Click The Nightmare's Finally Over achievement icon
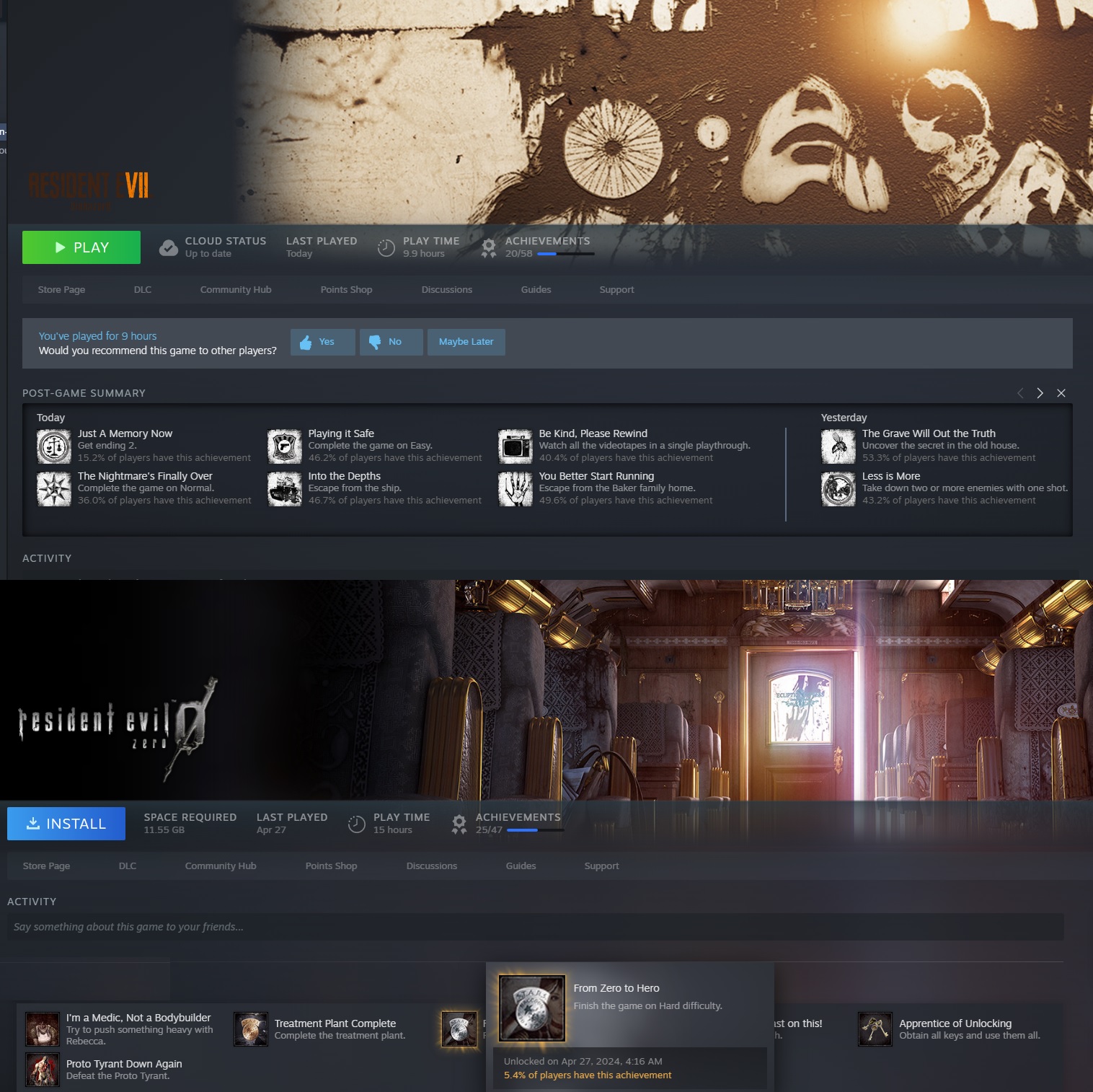1093x1092 pixels. coord(54,489)
